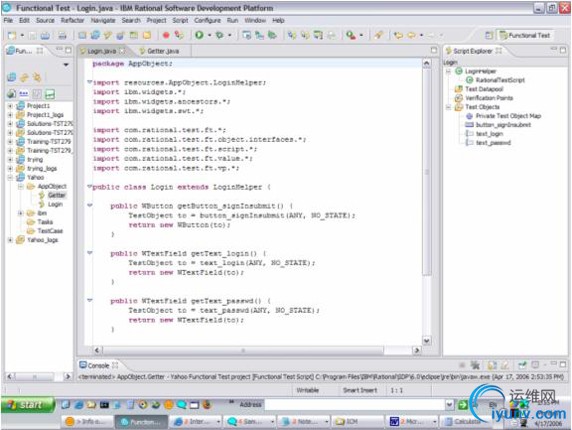Screen dimensions: 572x430
Task: Open the Configure menu
Action: 207,20
